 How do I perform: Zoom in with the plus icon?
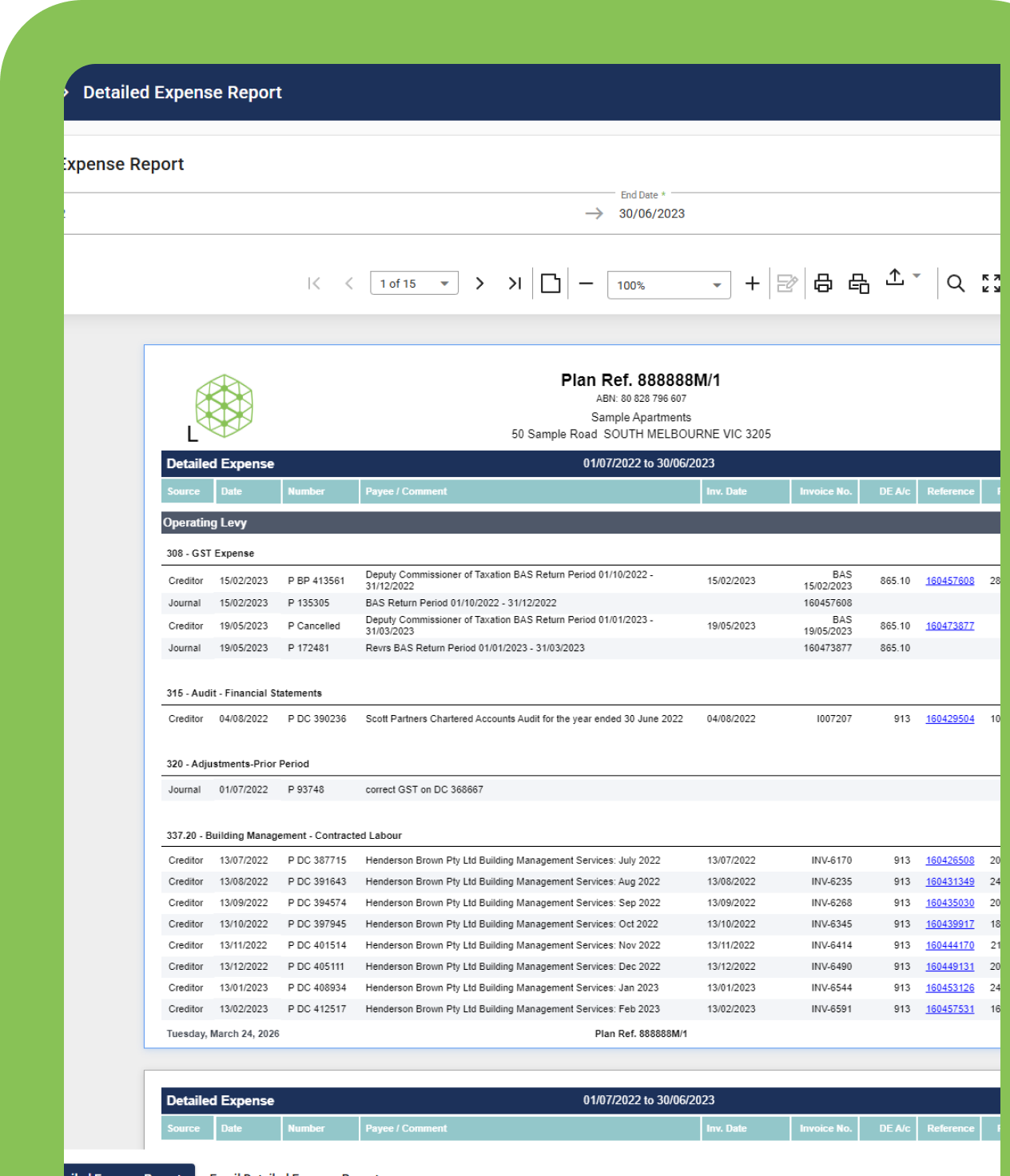pos(752,284)
